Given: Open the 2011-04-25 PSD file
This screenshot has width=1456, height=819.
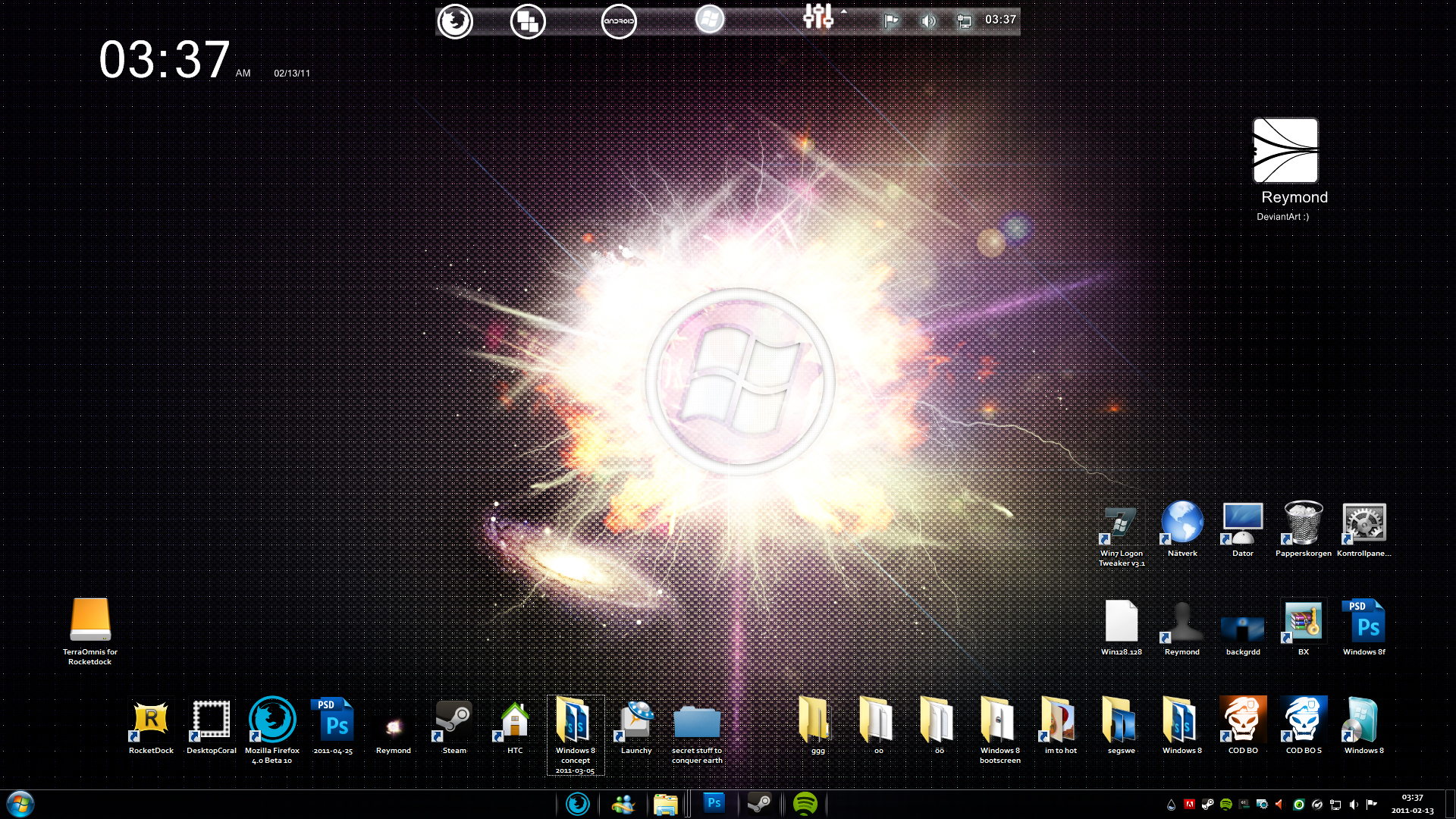Looking at the screenshot, I should (332, 720).
